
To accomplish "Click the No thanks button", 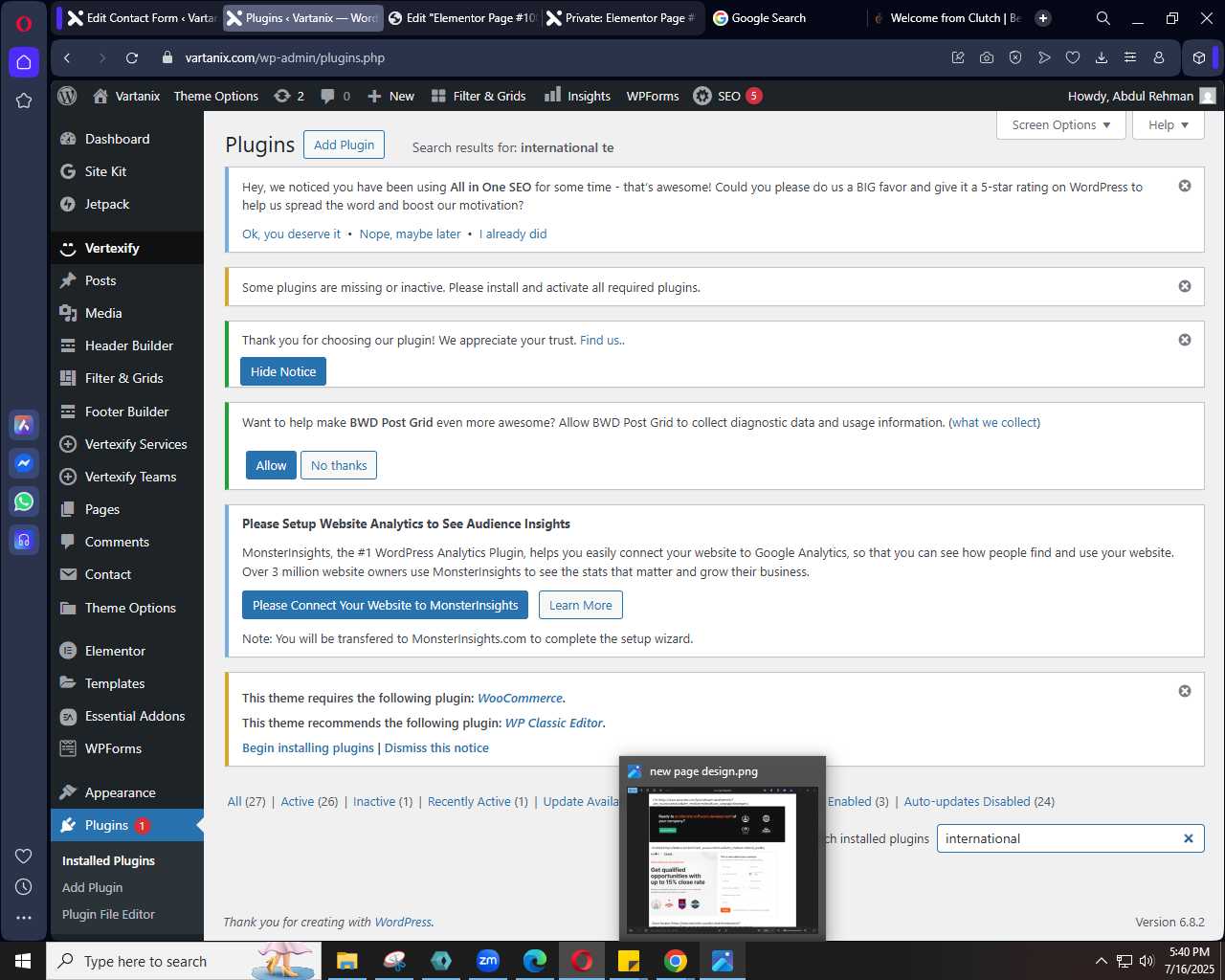I will [x=339, y=465].
